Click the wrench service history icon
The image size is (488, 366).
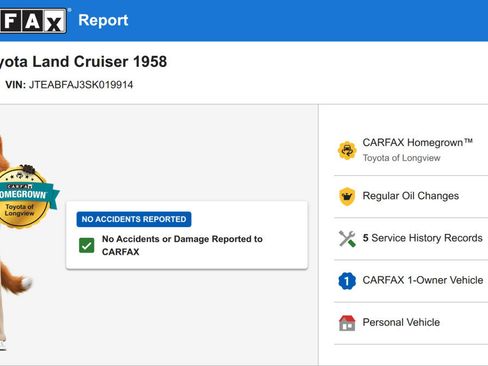tap(347, 239)
